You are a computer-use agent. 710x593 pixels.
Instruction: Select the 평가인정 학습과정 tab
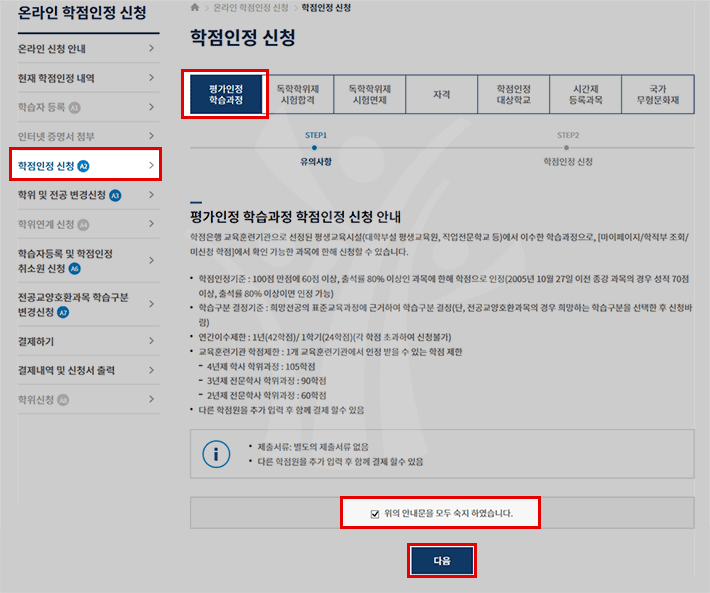tap(225, 95)
